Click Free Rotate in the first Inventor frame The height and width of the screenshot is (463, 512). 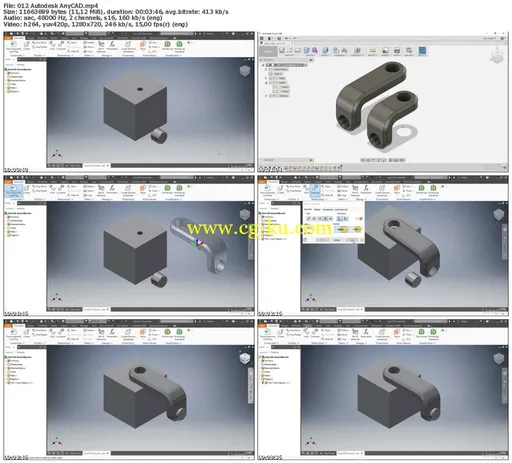[39, 47]
